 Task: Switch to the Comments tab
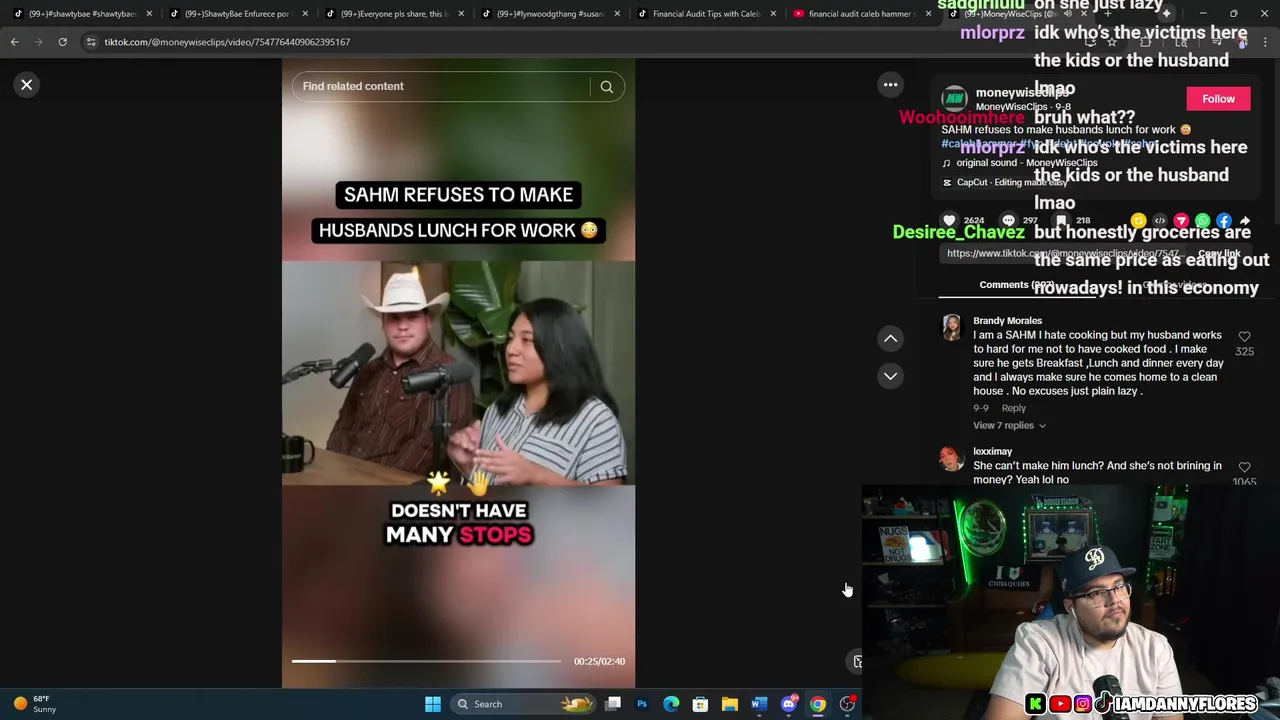pyautogui.click(x=1017, y=285)
